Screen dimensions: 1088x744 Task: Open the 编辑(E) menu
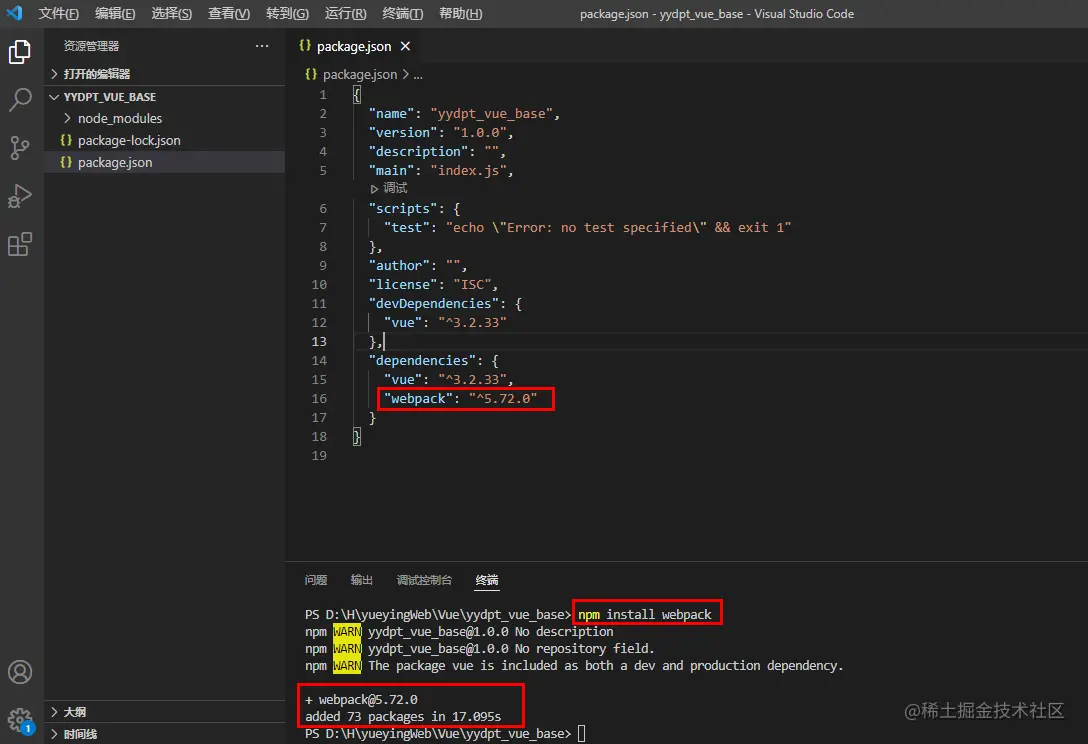[115, 13]
